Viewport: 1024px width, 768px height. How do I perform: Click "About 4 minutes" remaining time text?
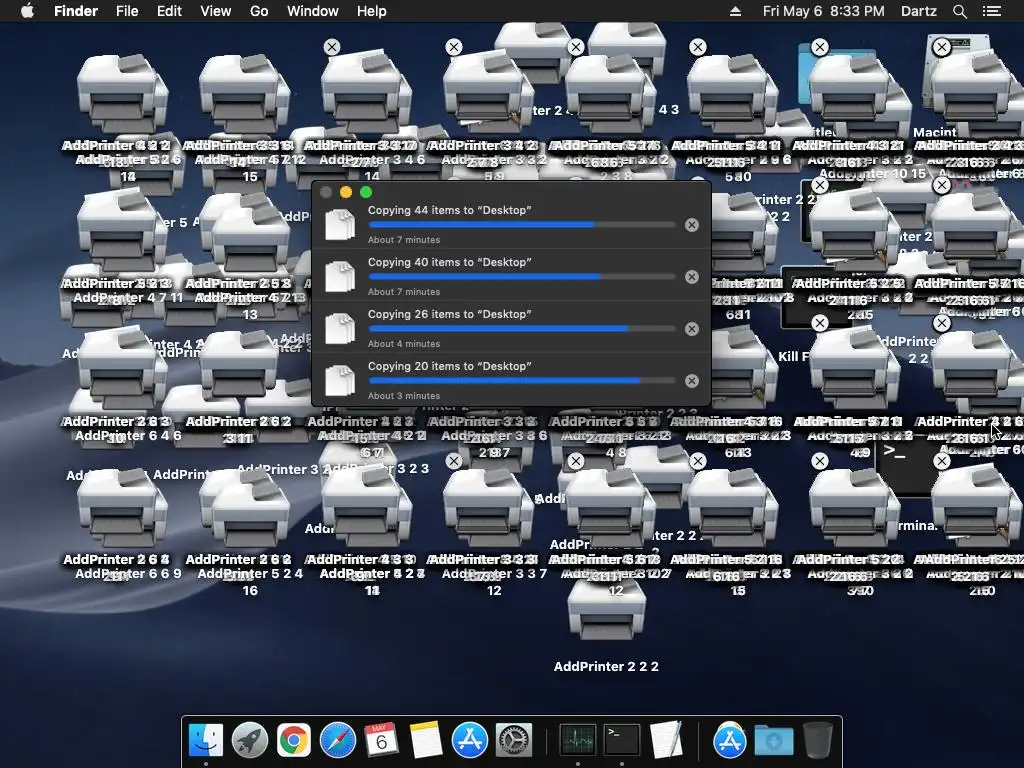pos(404,344)
